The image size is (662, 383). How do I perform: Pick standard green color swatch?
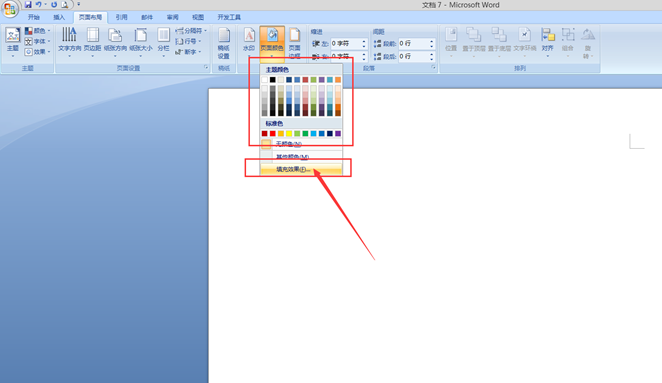(305, 133)
